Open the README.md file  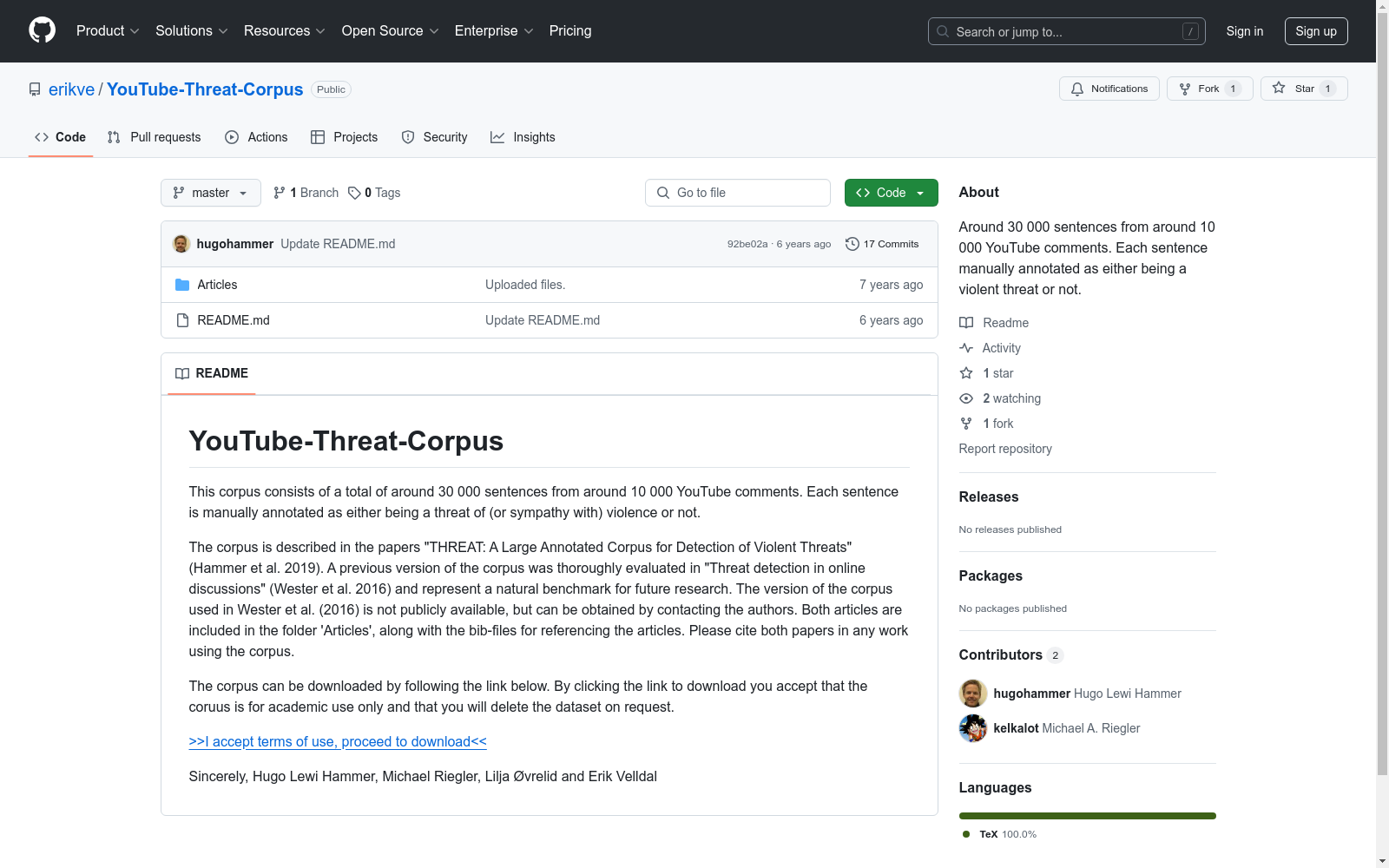pyautogui.click(x=234, y=320)
